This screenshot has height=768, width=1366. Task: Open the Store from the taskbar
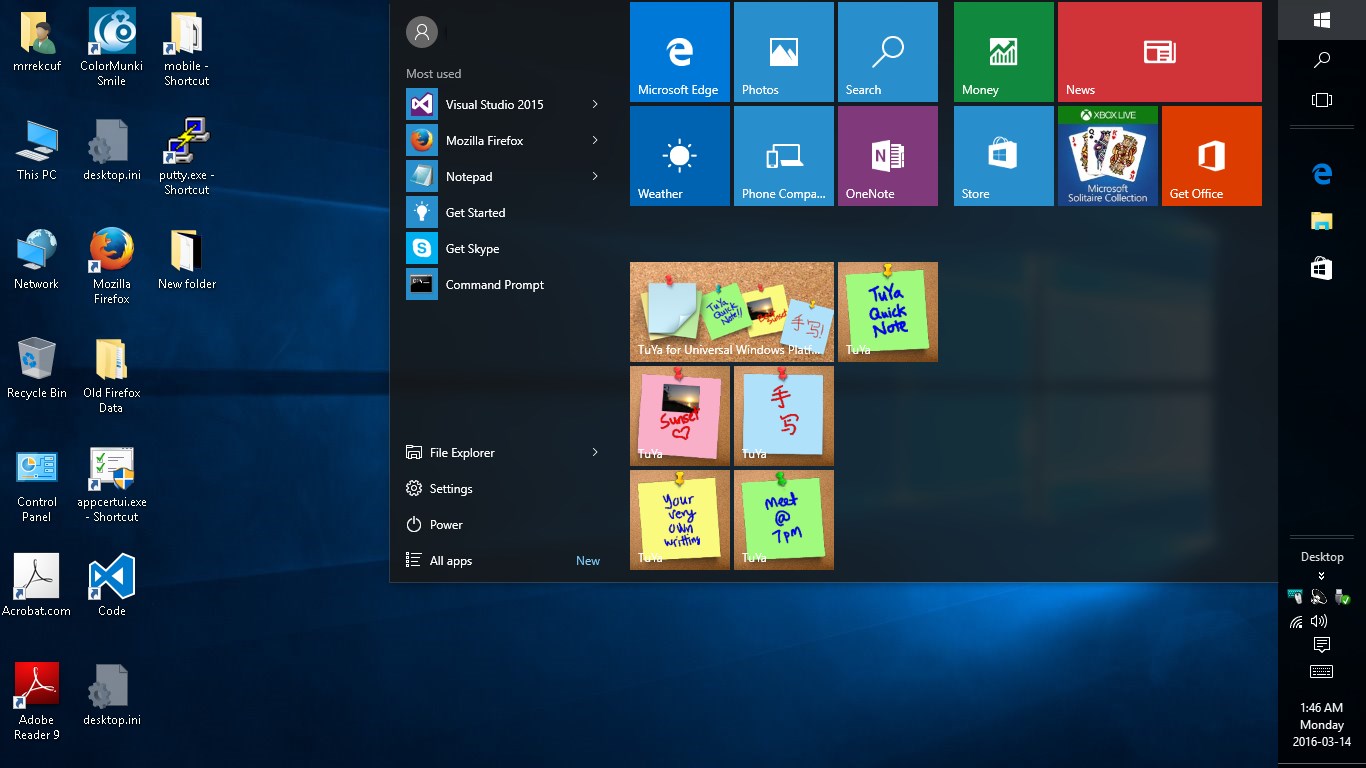(x=1322, y=268)
